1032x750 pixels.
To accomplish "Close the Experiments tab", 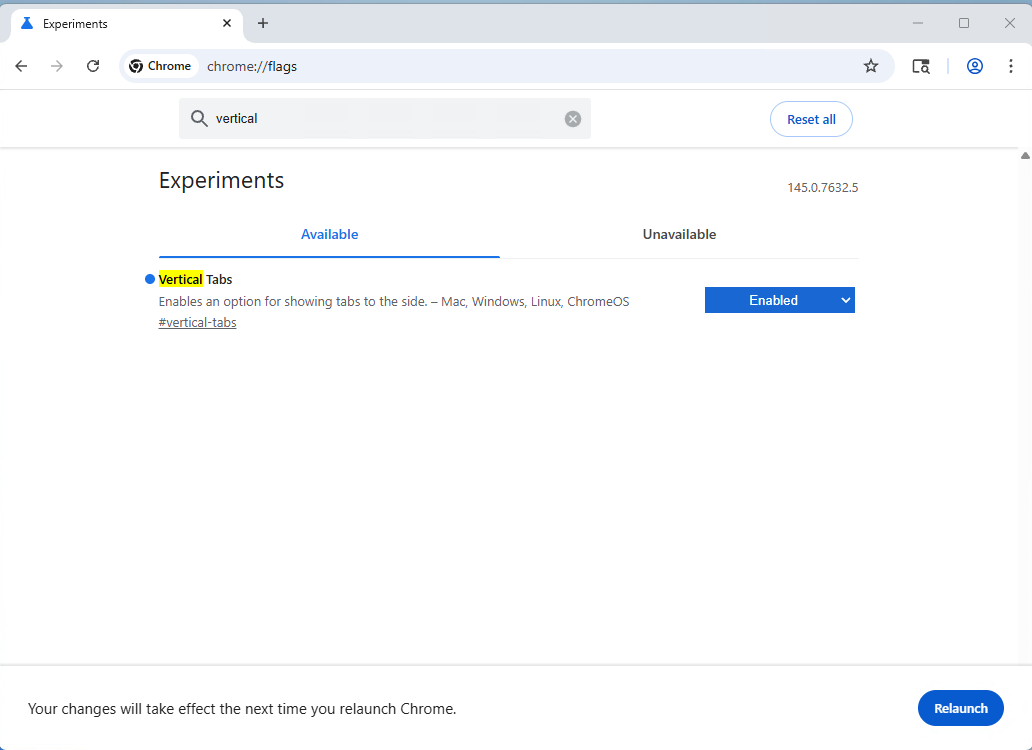I will (227, 23).
